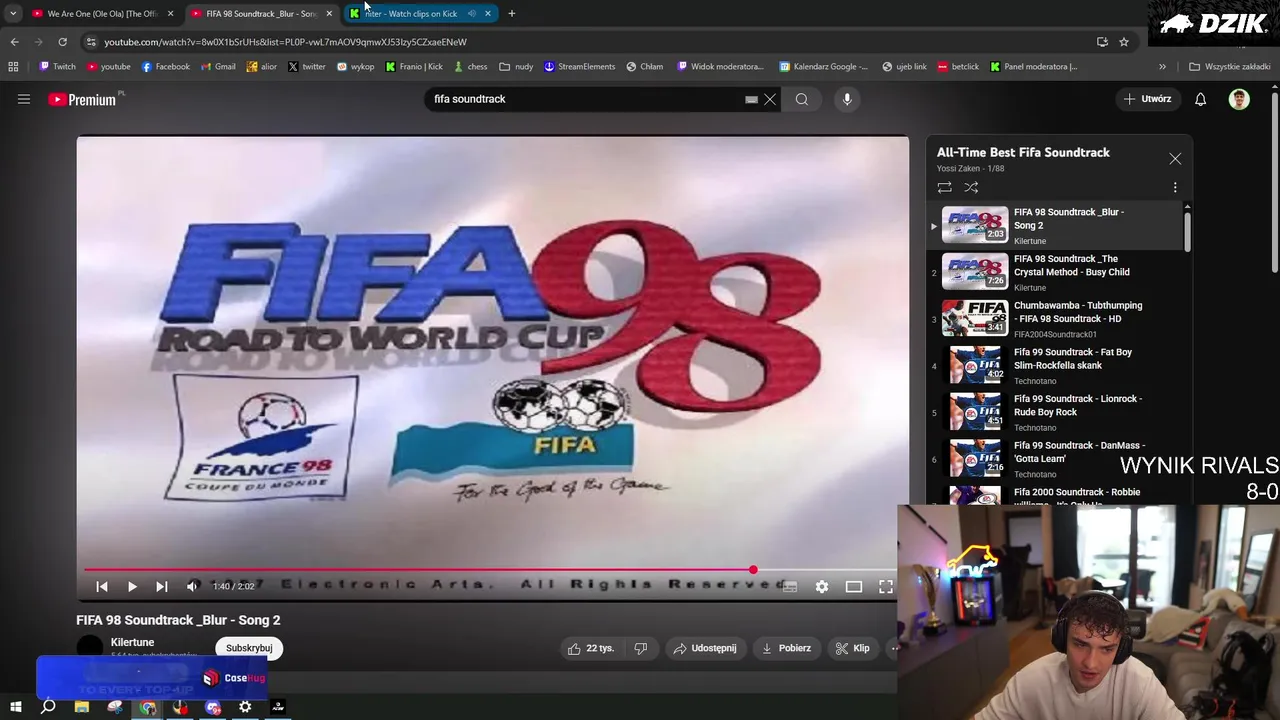Open the nudy bookmarks folder
This screenshot has width=1280, height=720.
(516, 67)
